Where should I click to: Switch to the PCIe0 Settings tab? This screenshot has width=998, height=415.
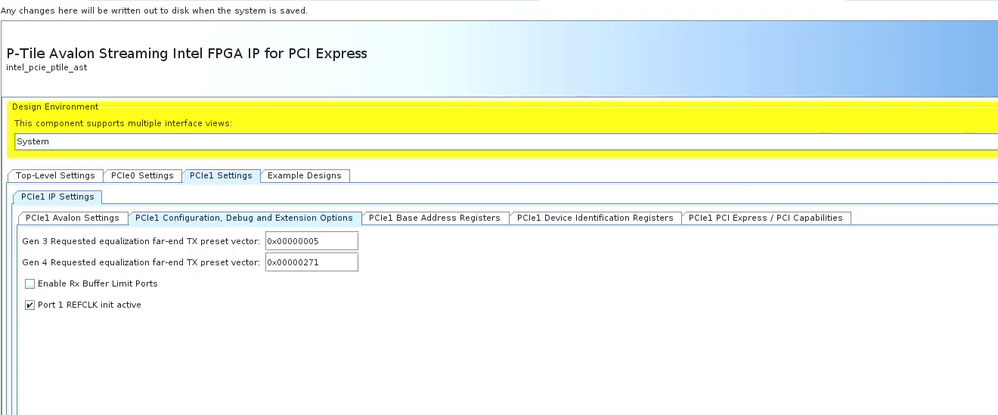click(x=142, y=176)
